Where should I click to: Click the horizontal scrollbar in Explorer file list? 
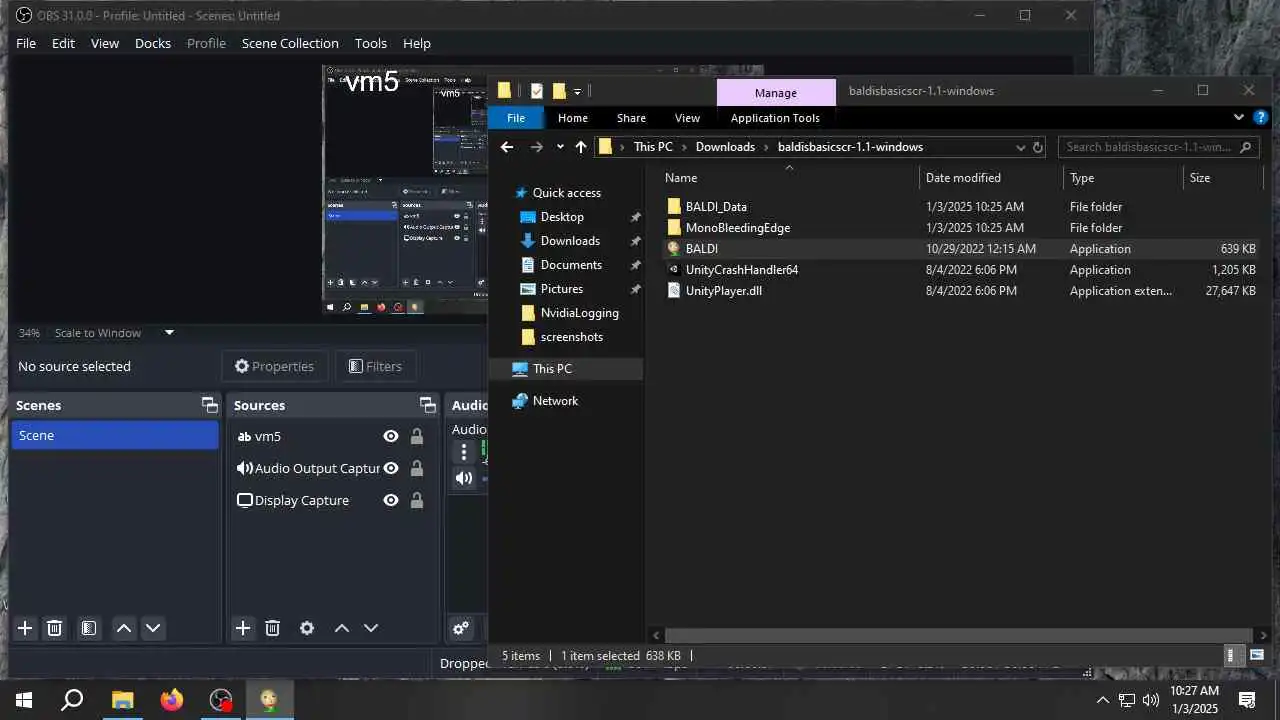pos(959,635)
